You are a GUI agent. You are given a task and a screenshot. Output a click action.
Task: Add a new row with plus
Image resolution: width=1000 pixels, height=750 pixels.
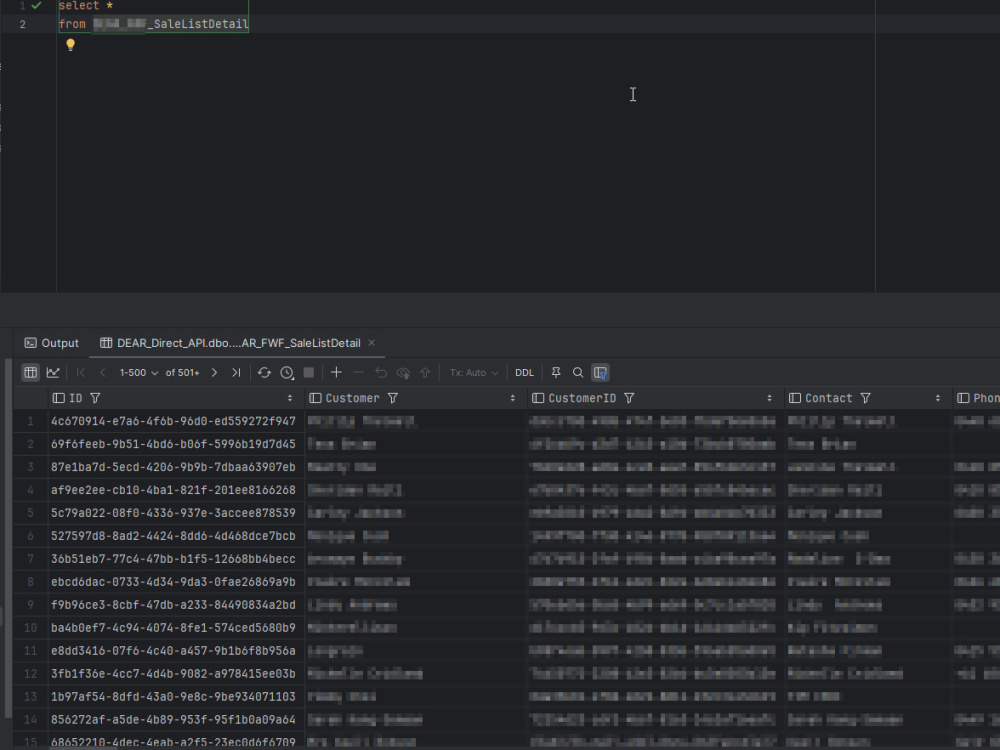coord(336,372)
